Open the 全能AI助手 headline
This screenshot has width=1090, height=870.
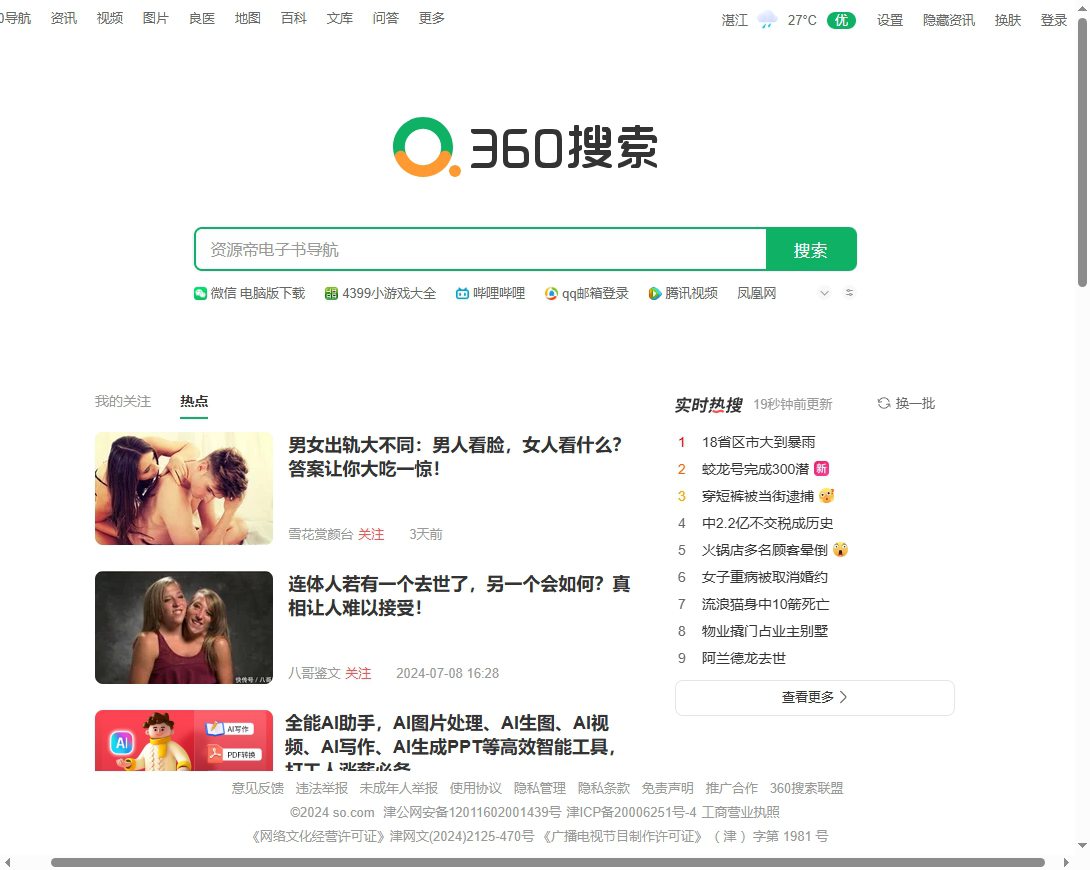450,741
